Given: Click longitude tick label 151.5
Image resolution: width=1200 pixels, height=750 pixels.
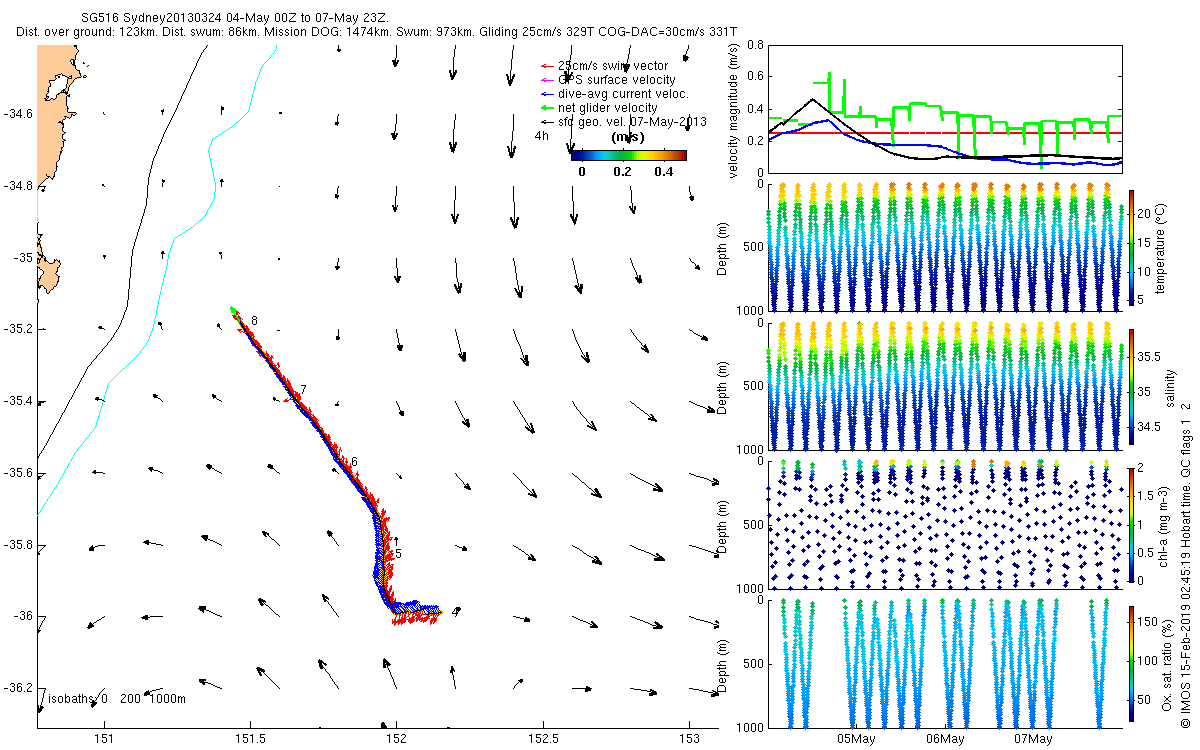Looking at the screenshot, I should tap(250, 738).
